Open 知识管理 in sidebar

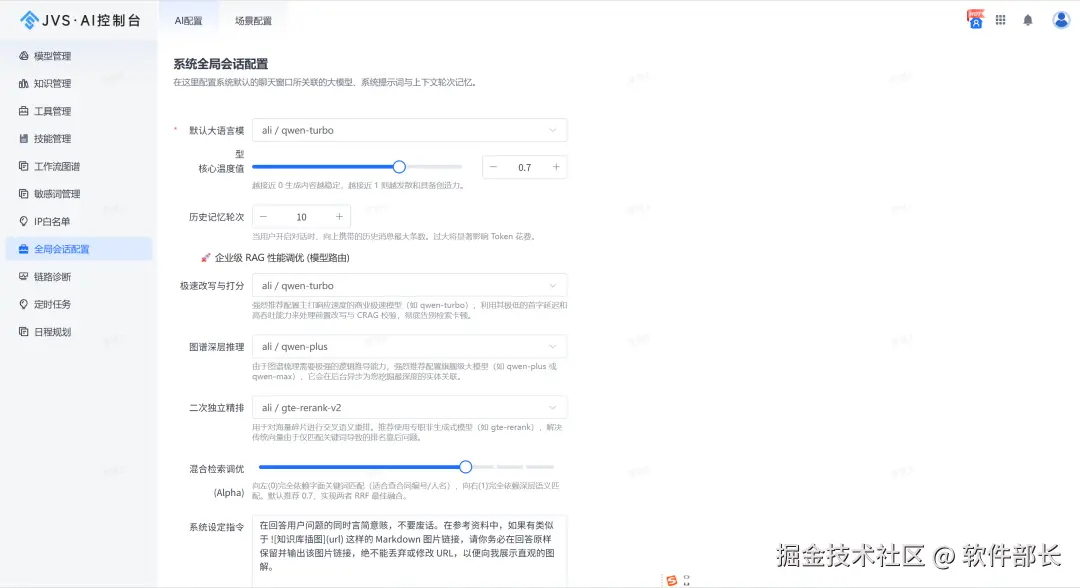tap(79, 83)
